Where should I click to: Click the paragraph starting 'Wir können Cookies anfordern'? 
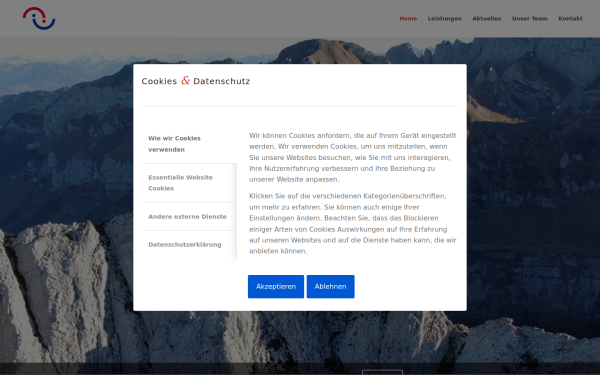[x=352, y=157]
